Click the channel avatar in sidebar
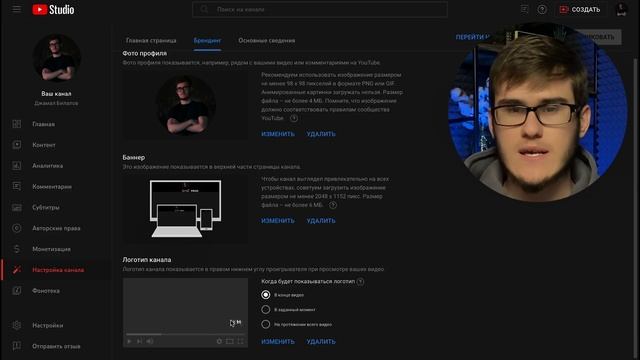This screenshot has height=360, width=640. (56, 58)
